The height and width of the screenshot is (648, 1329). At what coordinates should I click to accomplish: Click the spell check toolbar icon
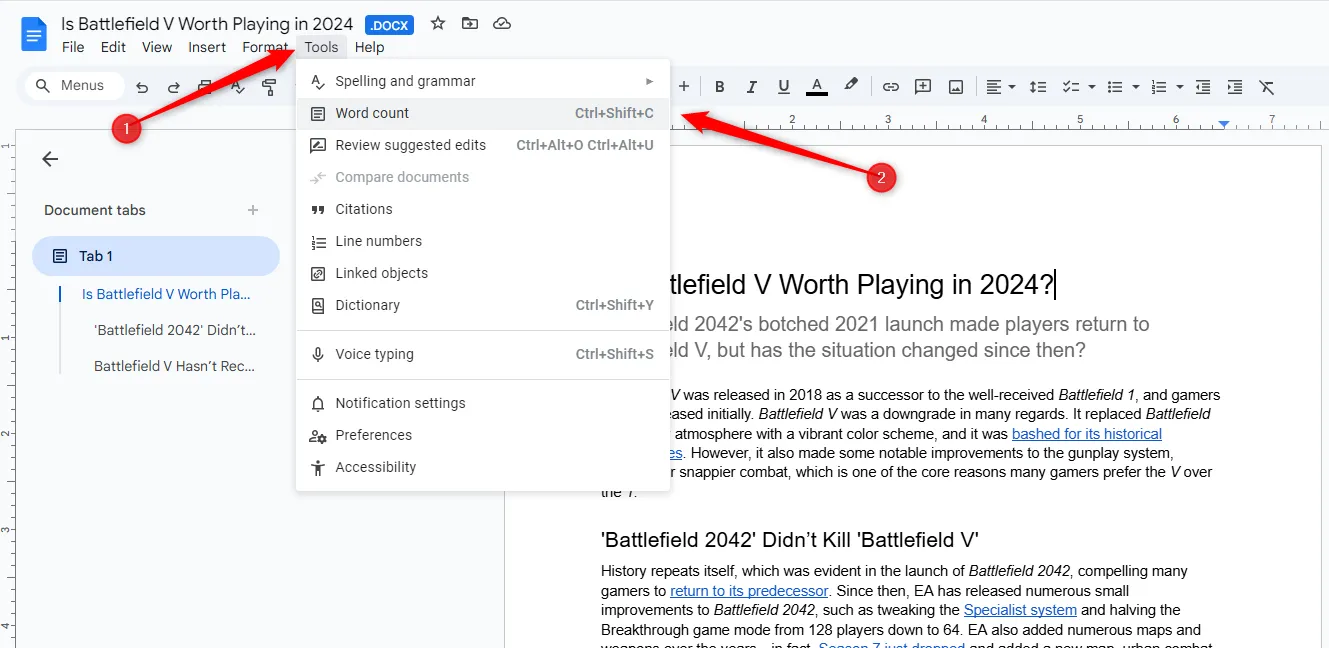(x=238, y=87)
